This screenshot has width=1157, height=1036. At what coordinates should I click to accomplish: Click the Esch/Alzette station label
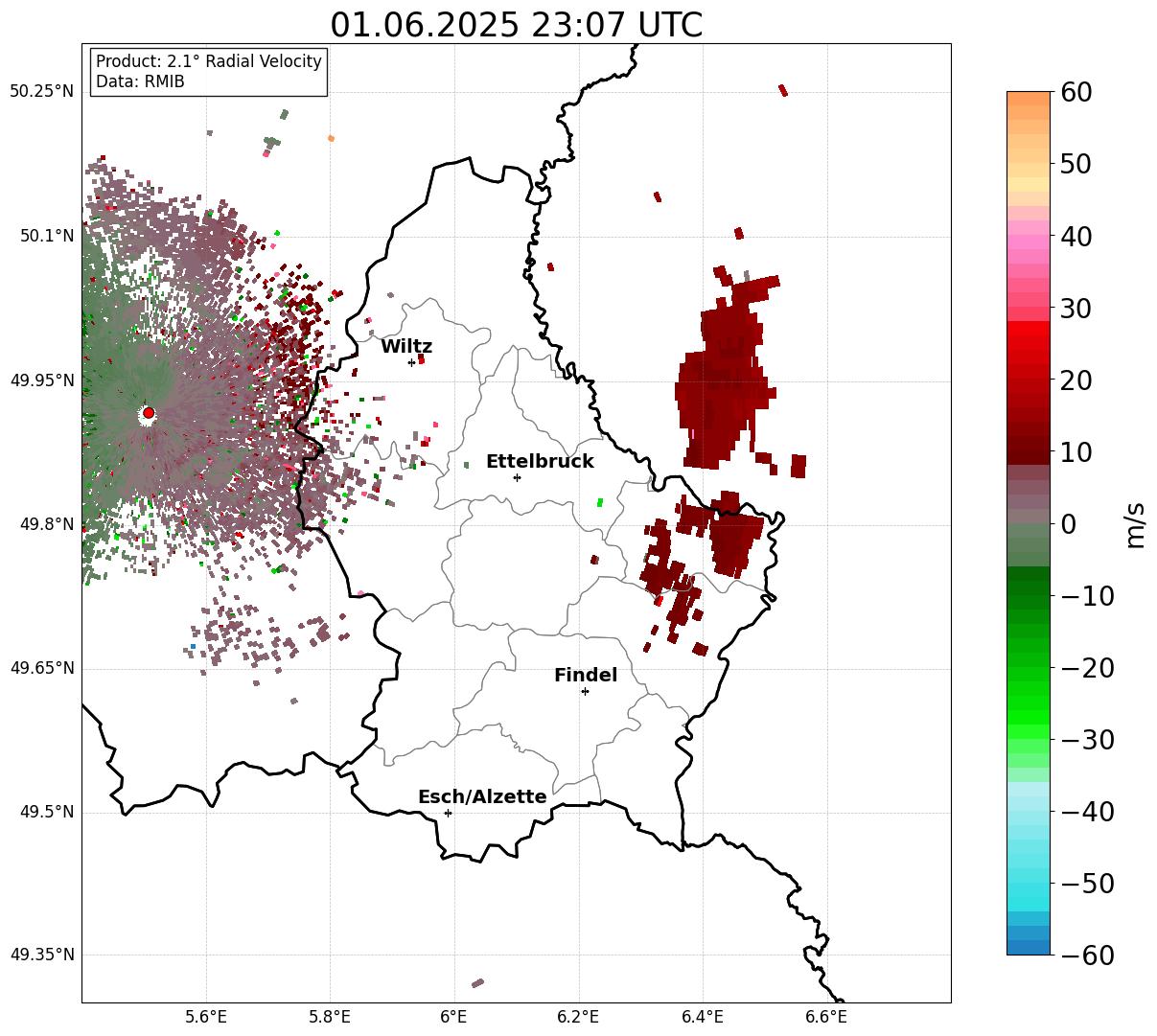482,797
